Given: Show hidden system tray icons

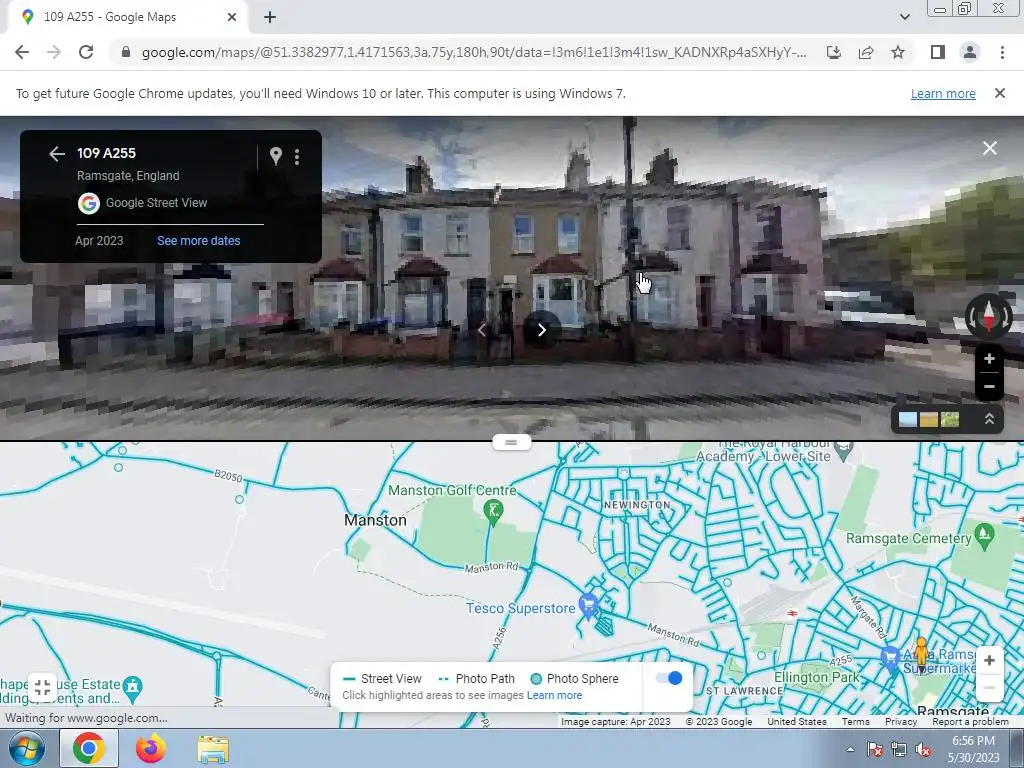Looking at the screenshot, I should pyautogui.click(x=850, y=749).
